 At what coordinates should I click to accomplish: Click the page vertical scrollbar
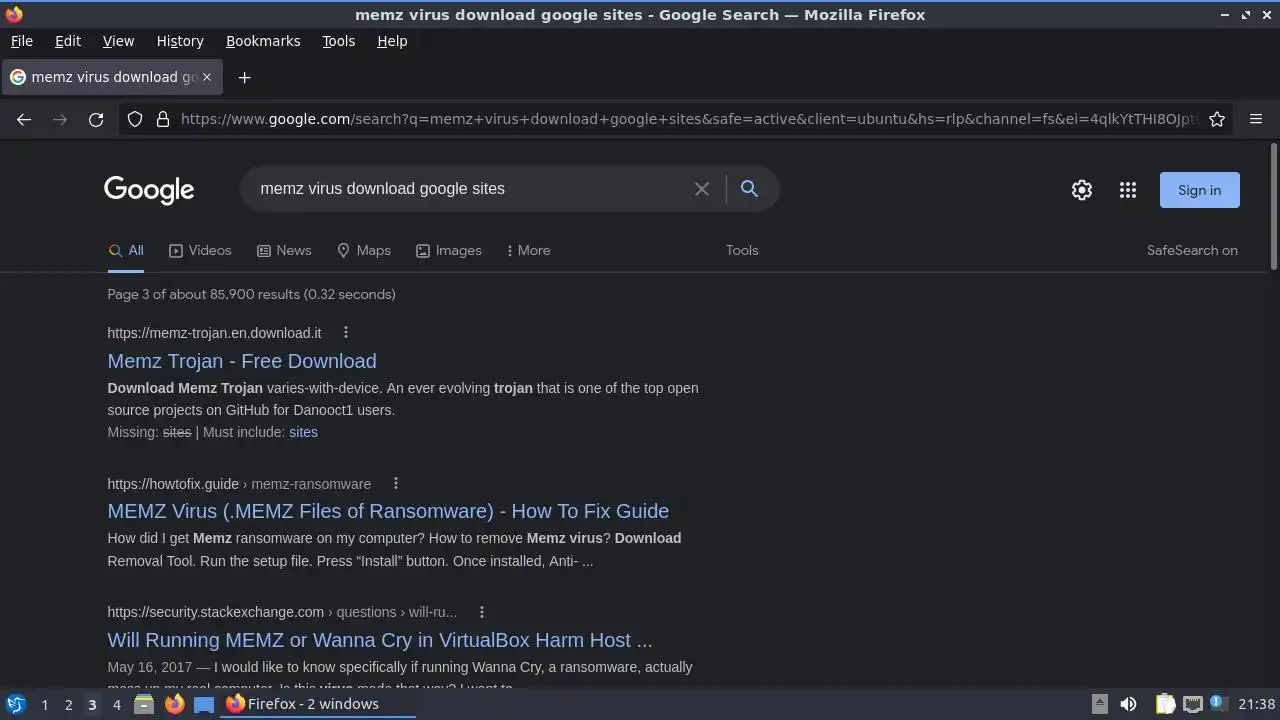[1274, 207]
